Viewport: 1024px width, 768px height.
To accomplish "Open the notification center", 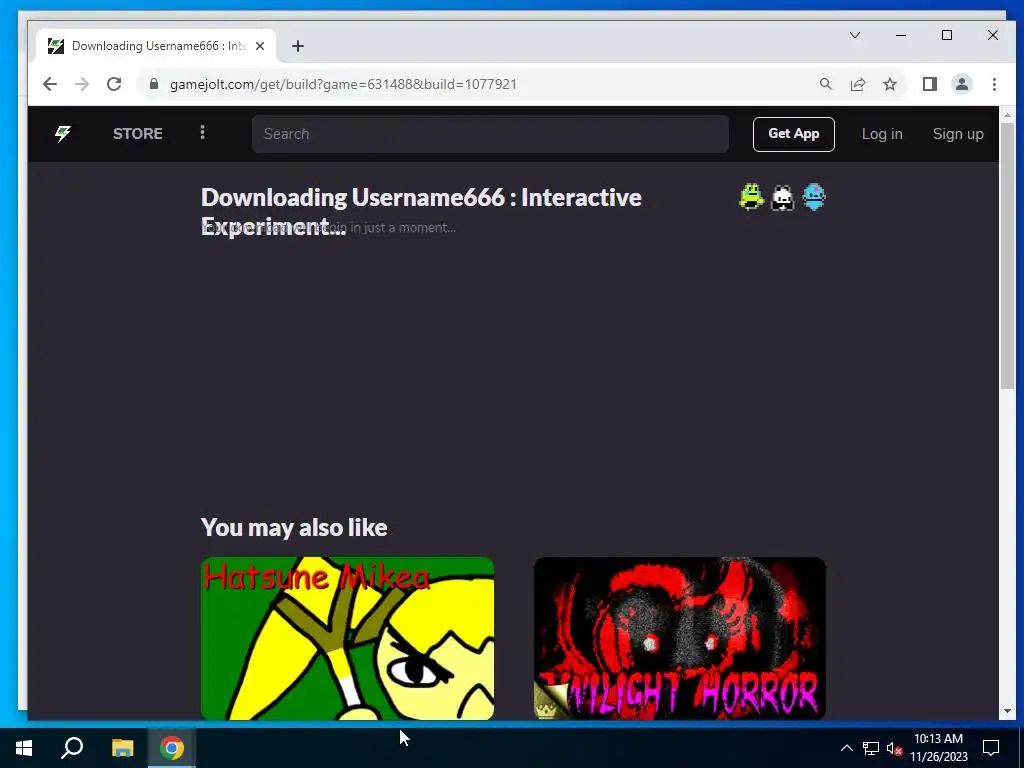I will tap(991, 748).
